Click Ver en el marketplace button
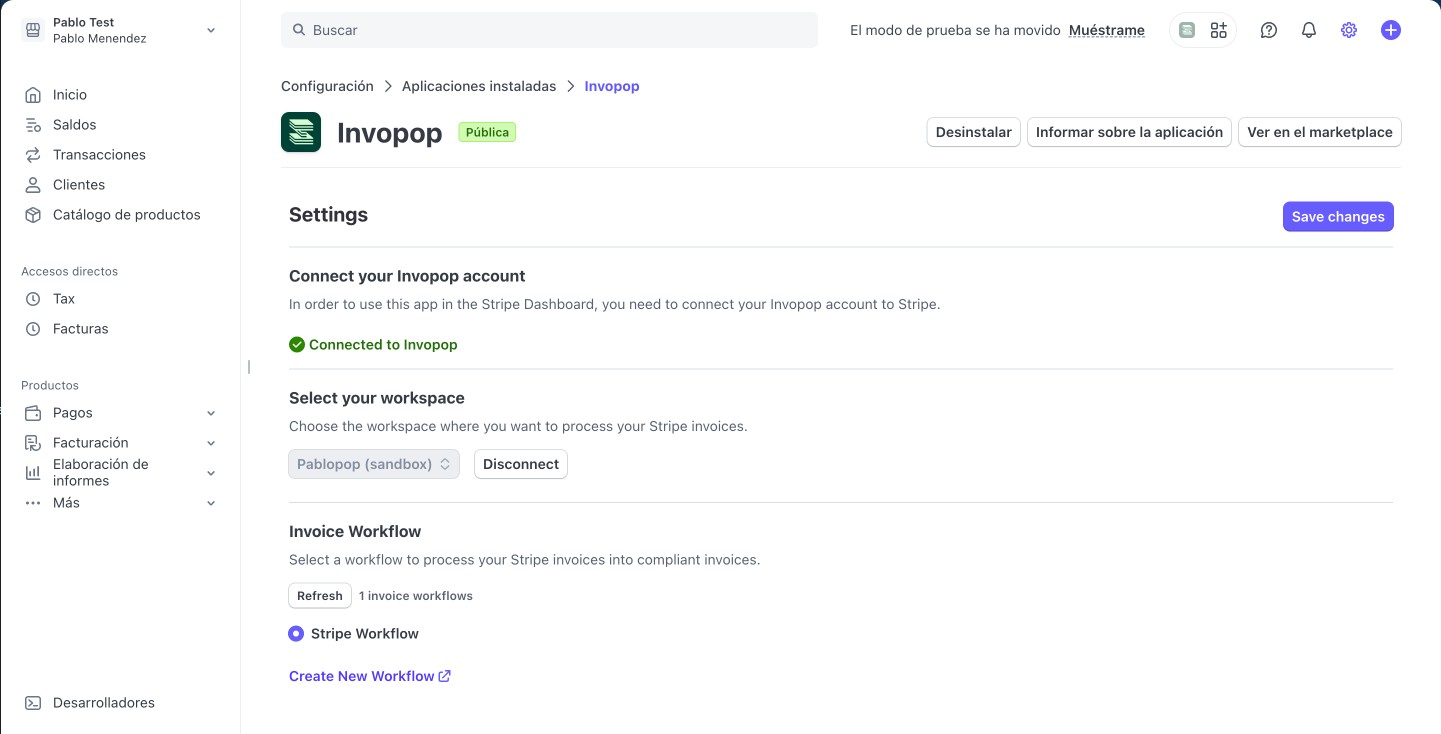 [x=1320, y=132]
